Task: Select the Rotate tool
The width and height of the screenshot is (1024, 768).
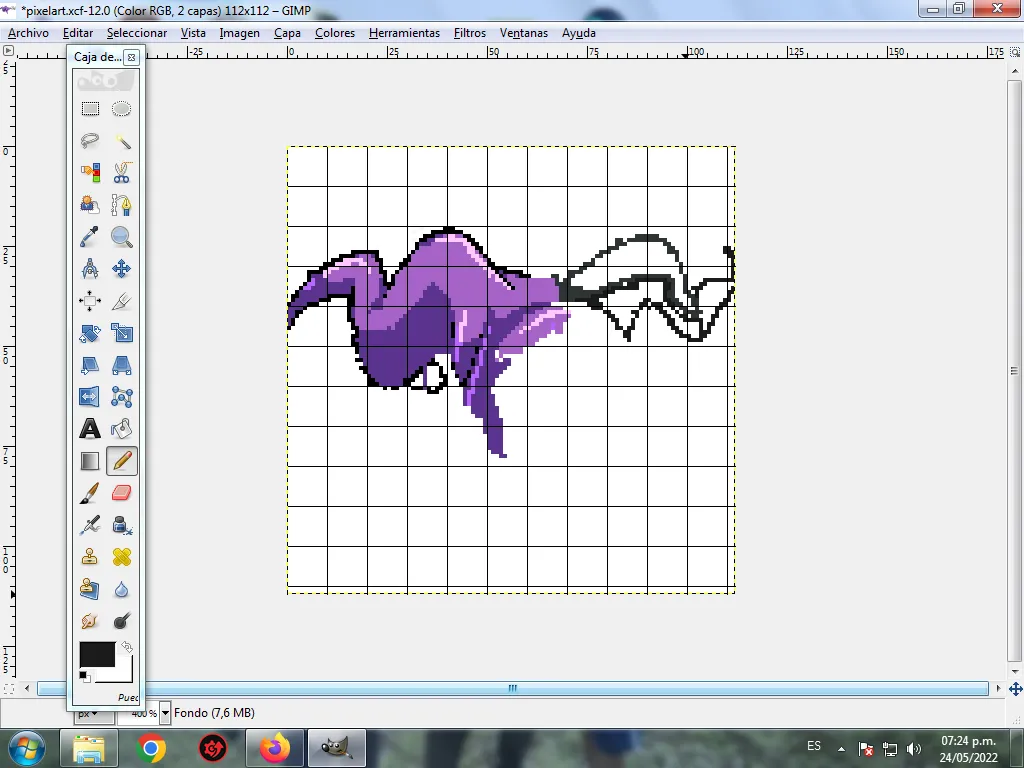Action: (90, 332)
